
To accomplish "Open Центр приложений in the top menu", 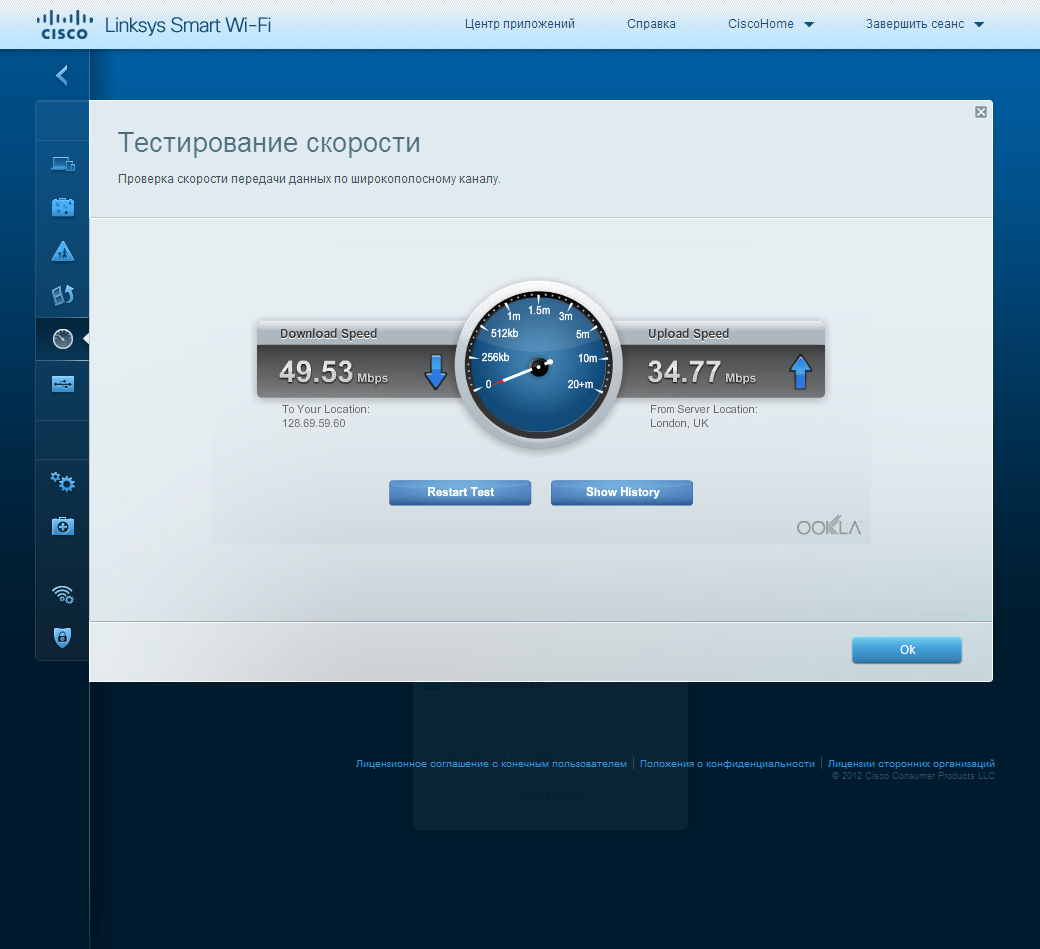I will click(x=519, y=24).
